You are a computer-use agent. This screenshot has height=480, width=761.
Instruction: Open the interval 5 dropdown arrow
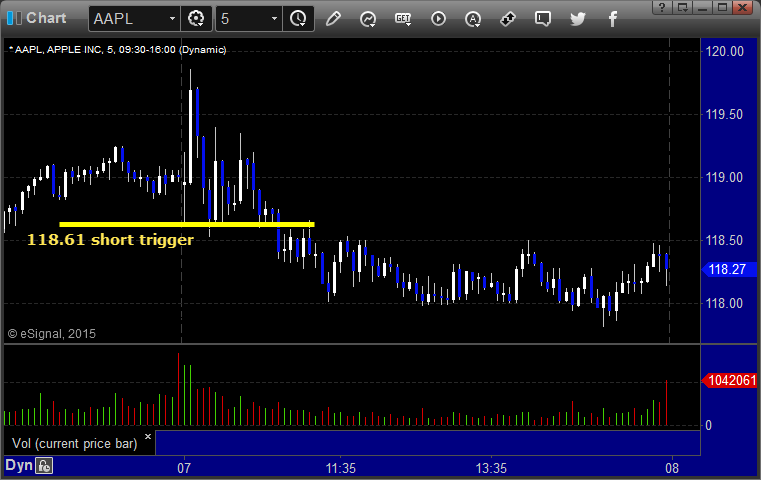274,19
